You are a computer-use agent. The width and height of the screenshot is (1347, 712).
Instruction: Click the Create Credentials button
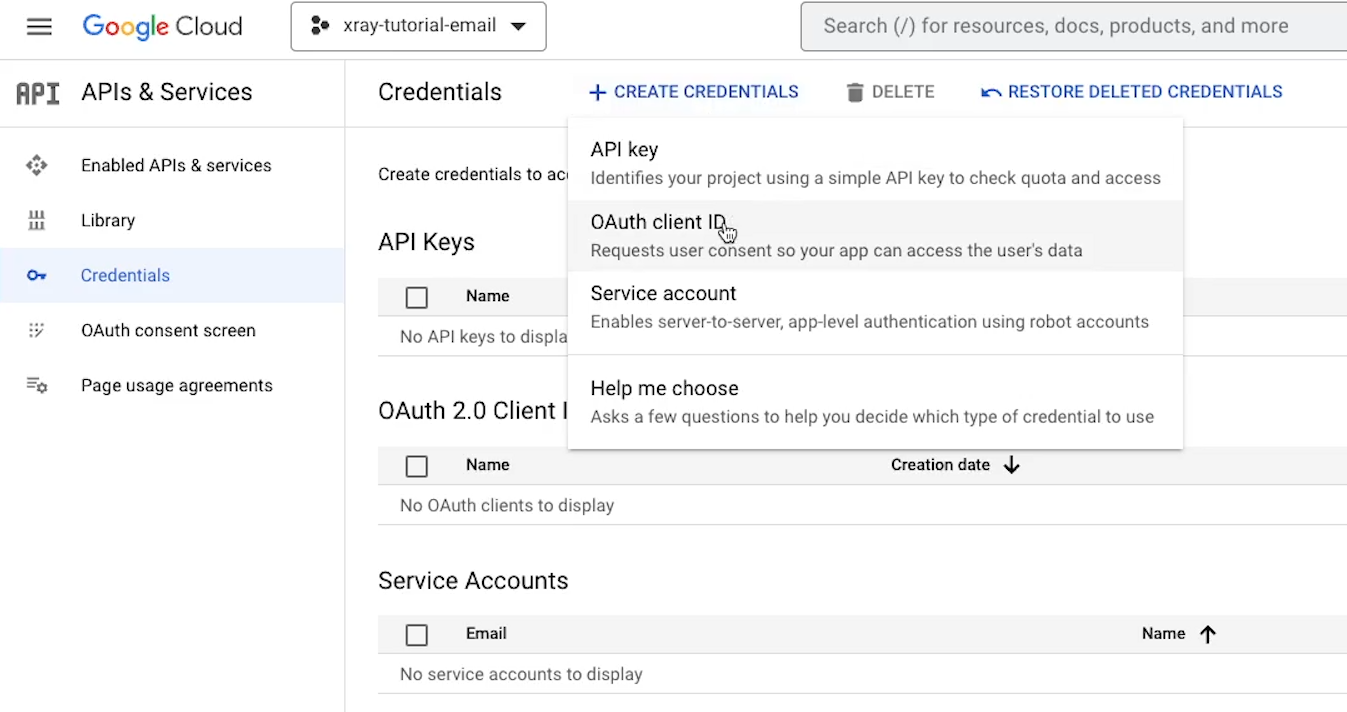(693, 92)
